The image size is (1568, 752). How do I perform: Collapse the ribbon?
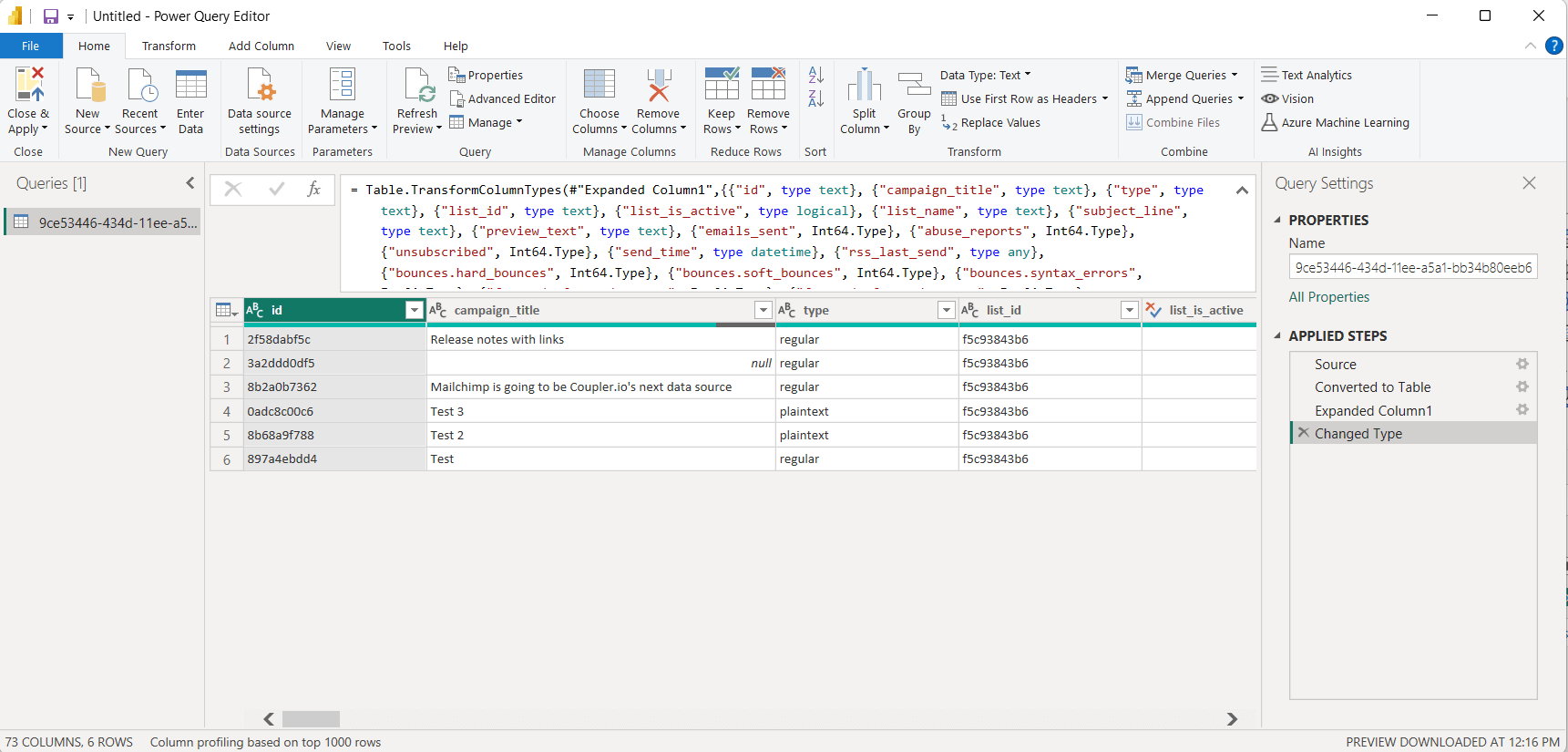[1531, 46]
